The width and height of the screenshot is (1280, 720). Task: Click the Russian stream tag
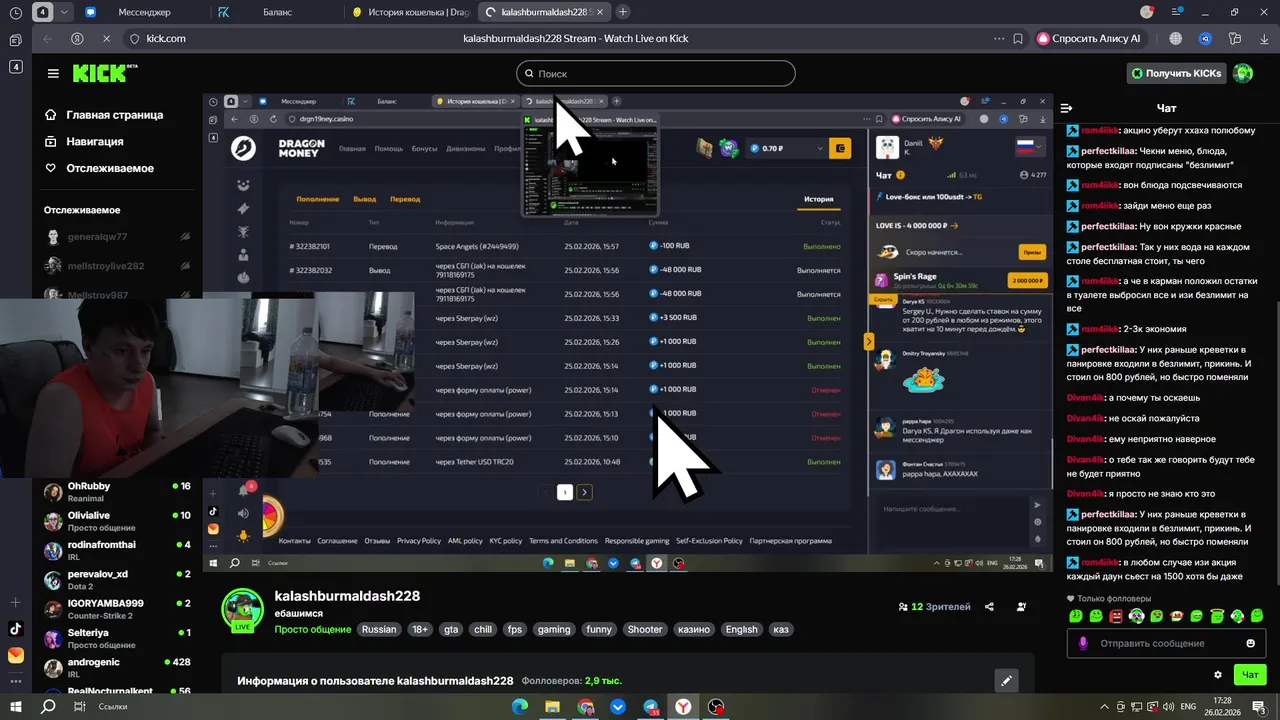tap(379, 630)
